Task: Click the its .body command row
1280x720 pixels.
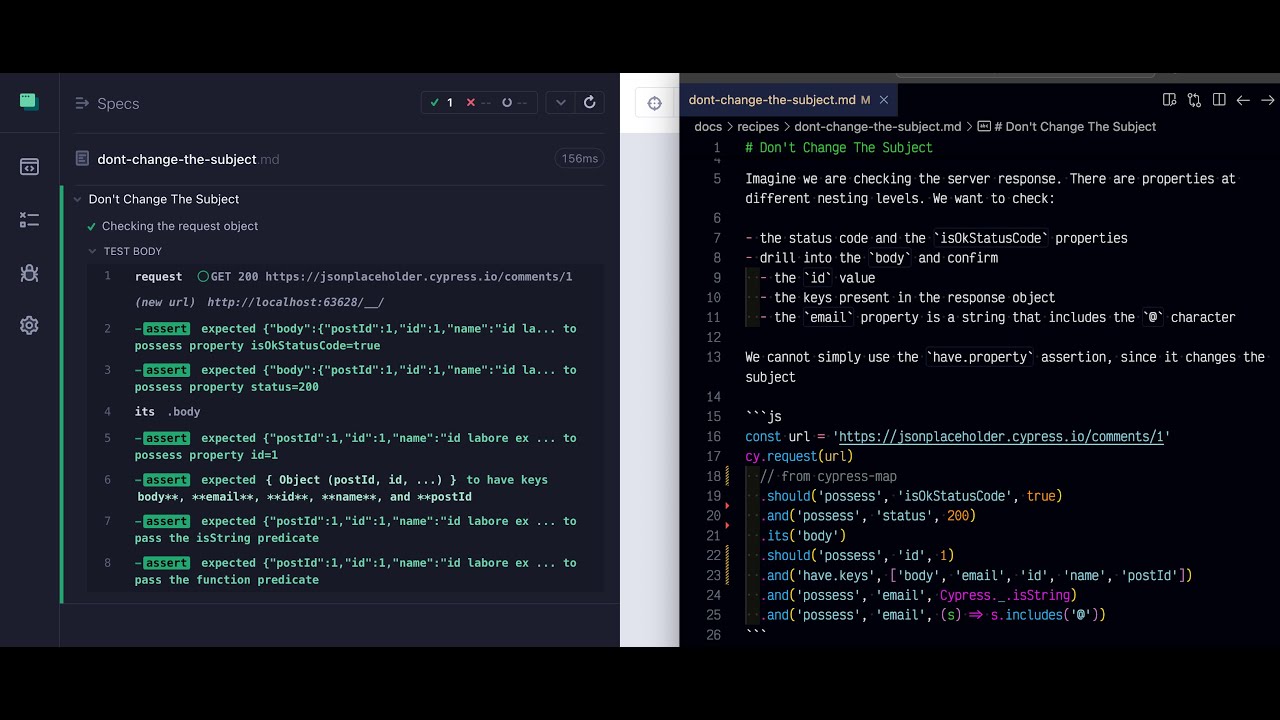Action: point(345,412)
